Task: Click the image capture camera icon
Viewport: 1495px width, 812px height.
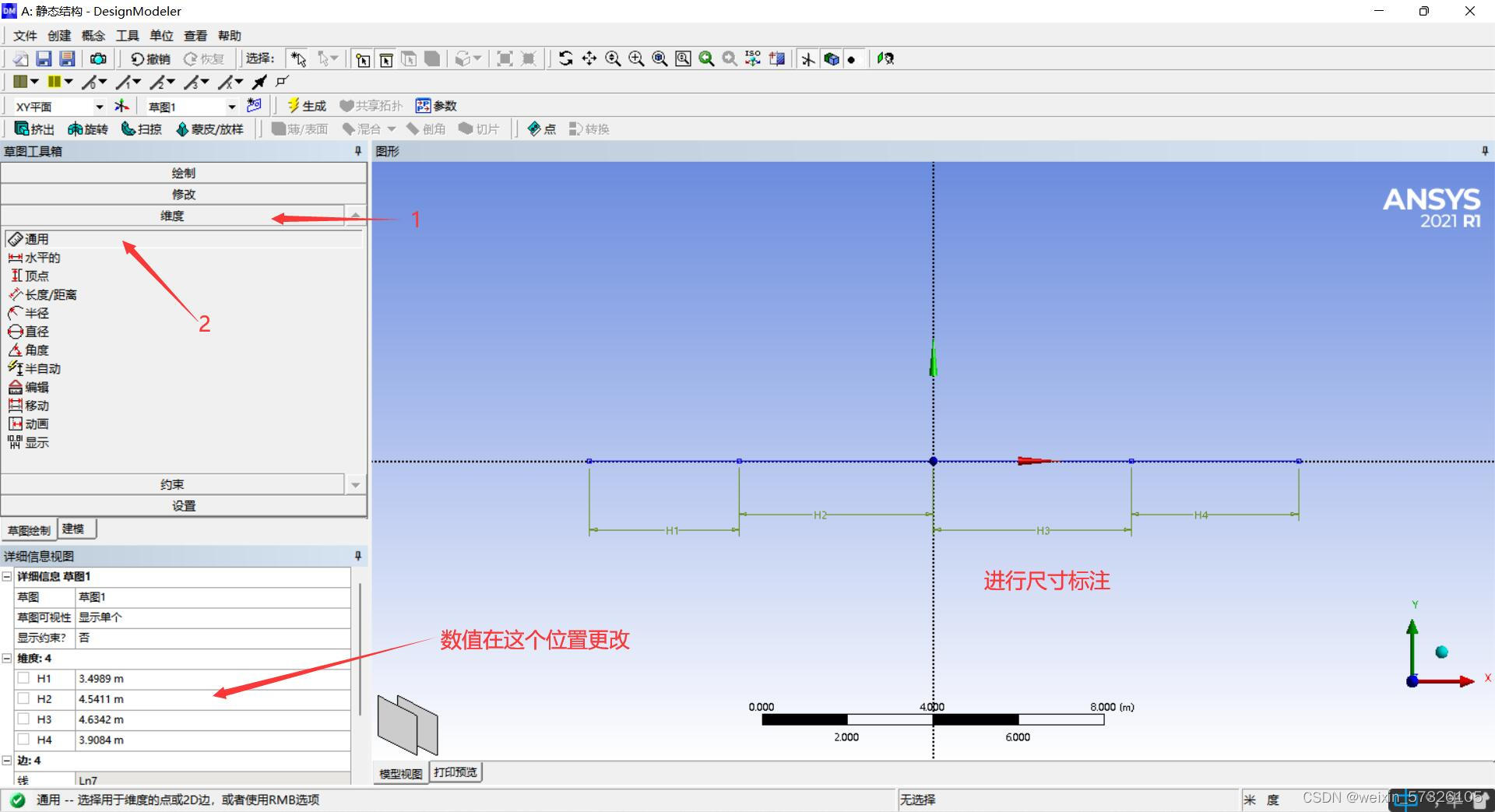Action: coord(98,58)
